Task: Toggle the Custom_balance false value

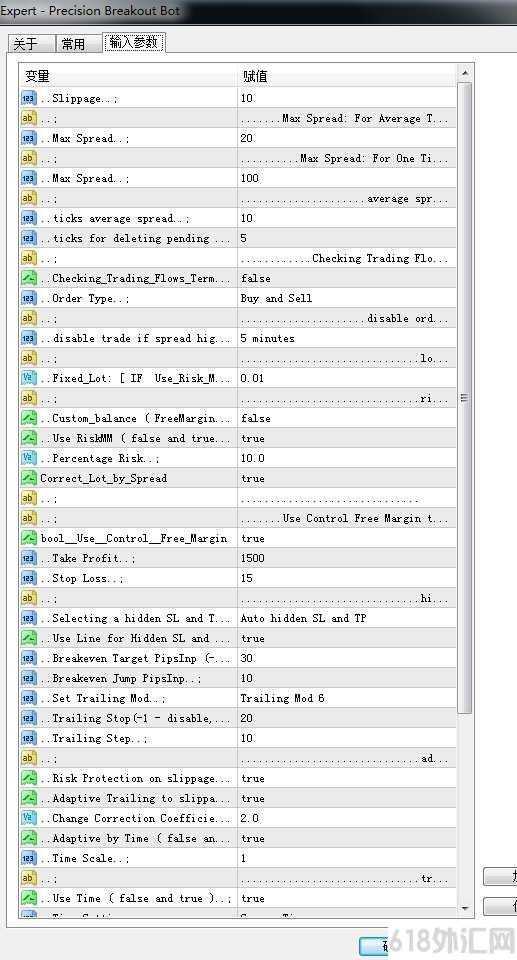Action: pyautogui.click(x=347, y=418)
